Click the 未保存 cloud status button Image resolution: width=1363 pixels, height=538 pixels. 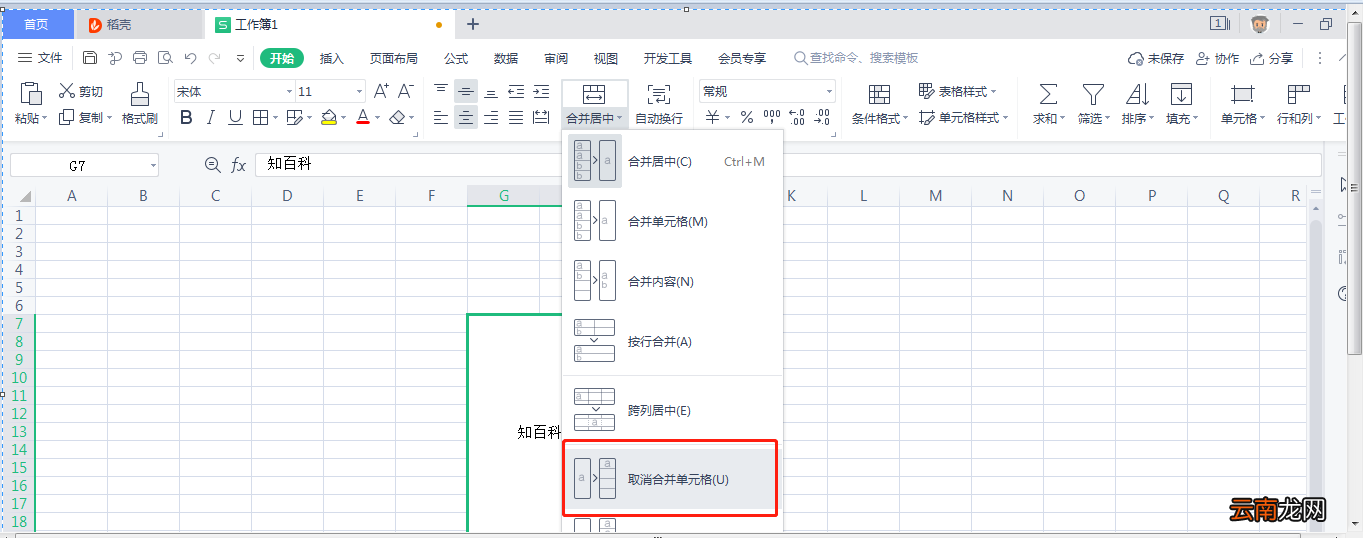coord(1156,58)
